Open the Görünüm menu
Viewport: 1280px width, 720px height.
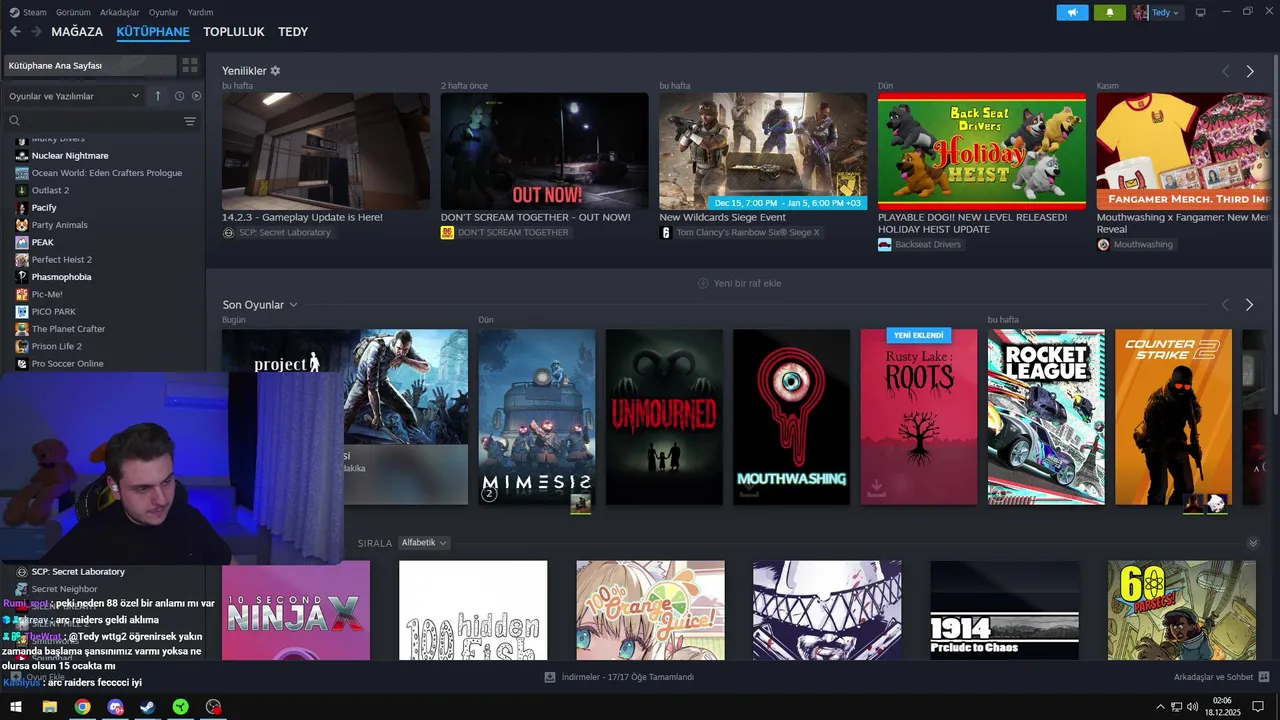[73, 12]
